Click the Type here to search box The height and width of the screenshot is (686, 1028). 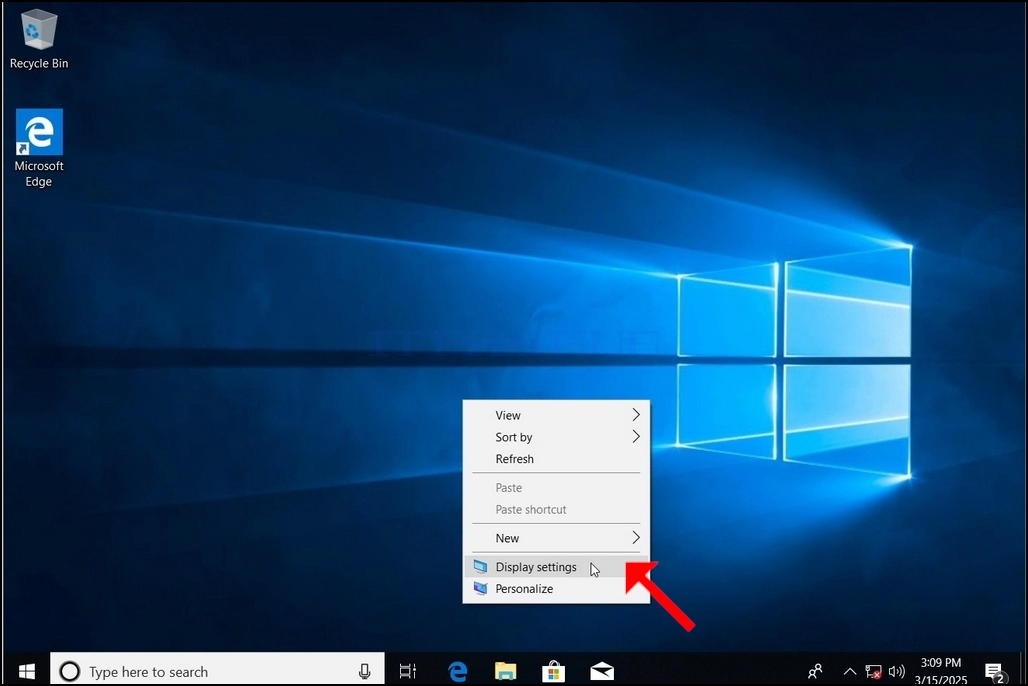click(x=217, y=671)
